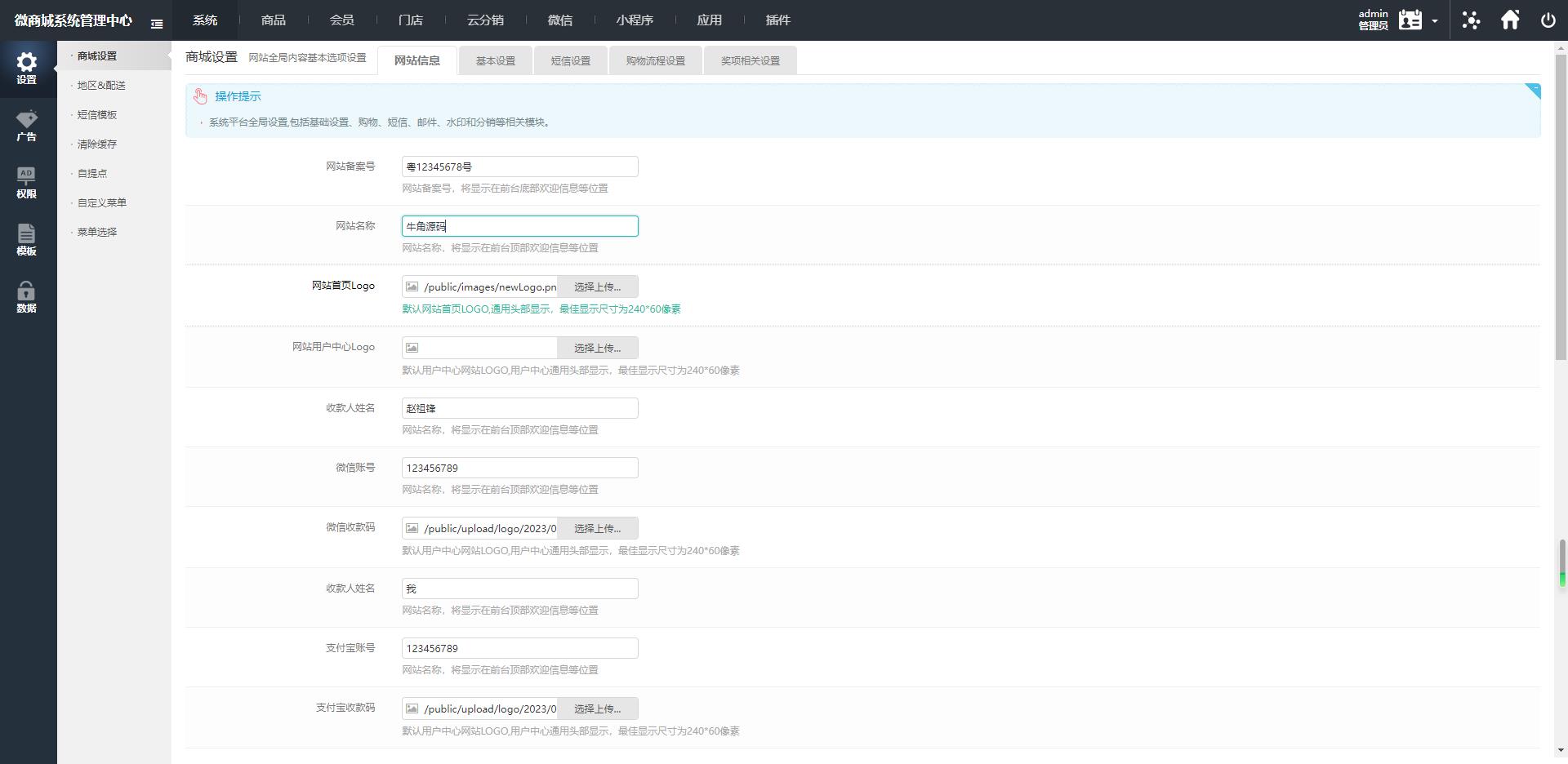The image size is (1568, 764).
Task: Select 自定义菜单 in the submenu
Action: [102, 202]
